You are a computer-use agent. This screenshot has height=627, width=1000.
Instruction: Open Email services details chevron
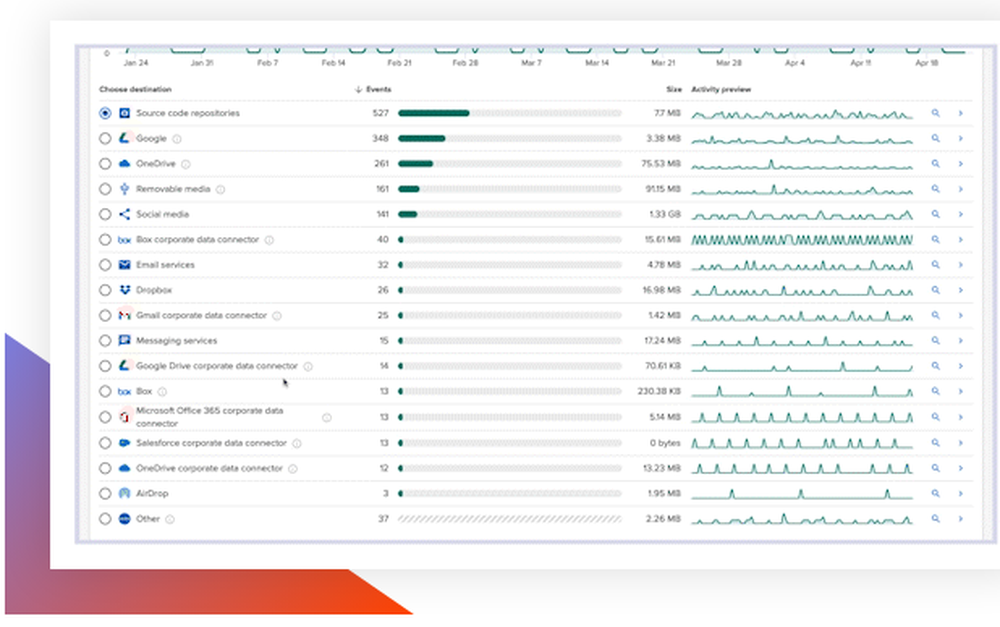pos(960,265)
